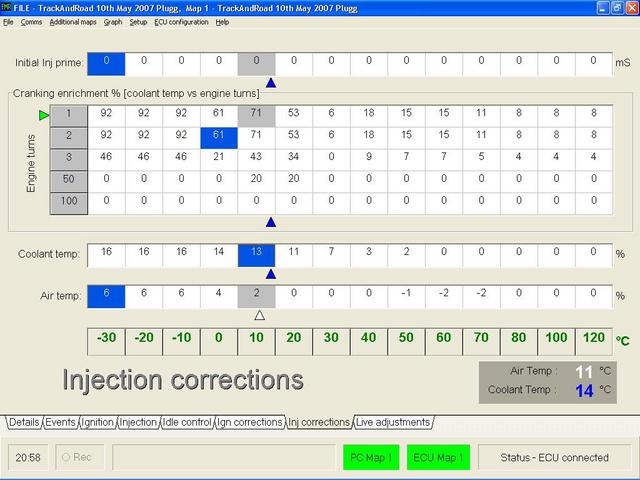This screenshot has width=640, height=480.
Task: Select the highlighted first Air temp cell
Action: (106, 297)
